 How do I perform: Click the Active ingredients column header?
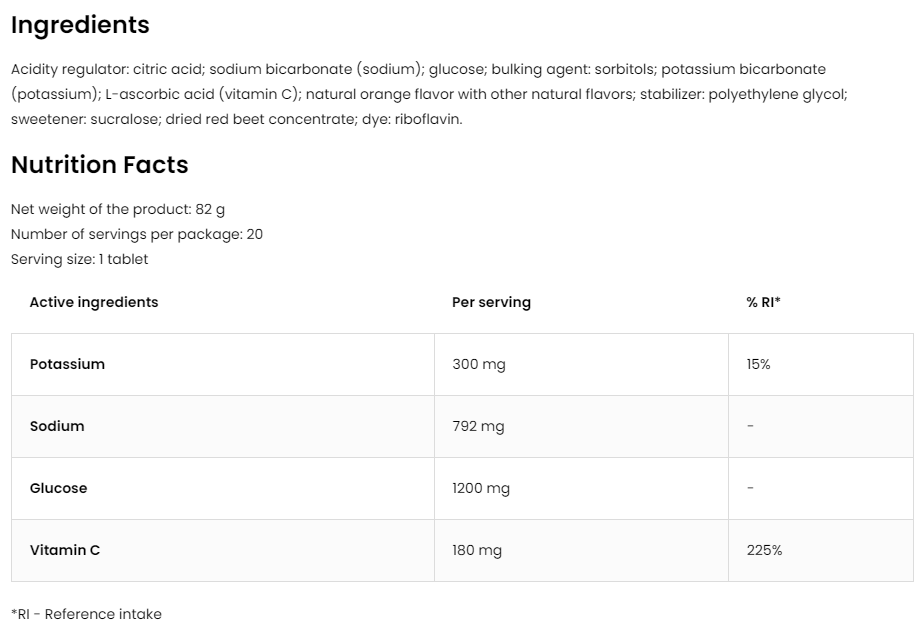[94, 302]
